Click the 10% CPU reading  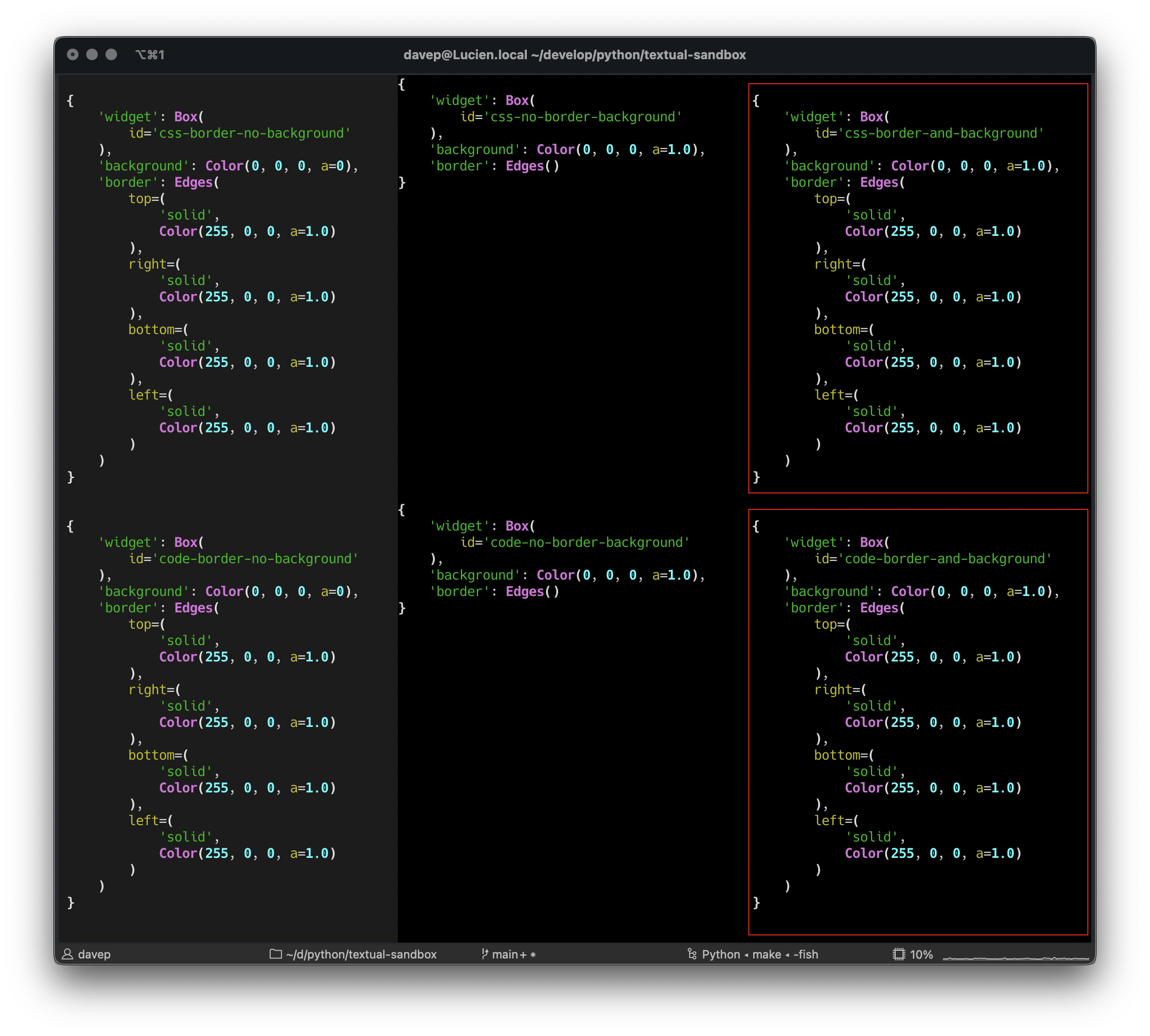point(921,954)
